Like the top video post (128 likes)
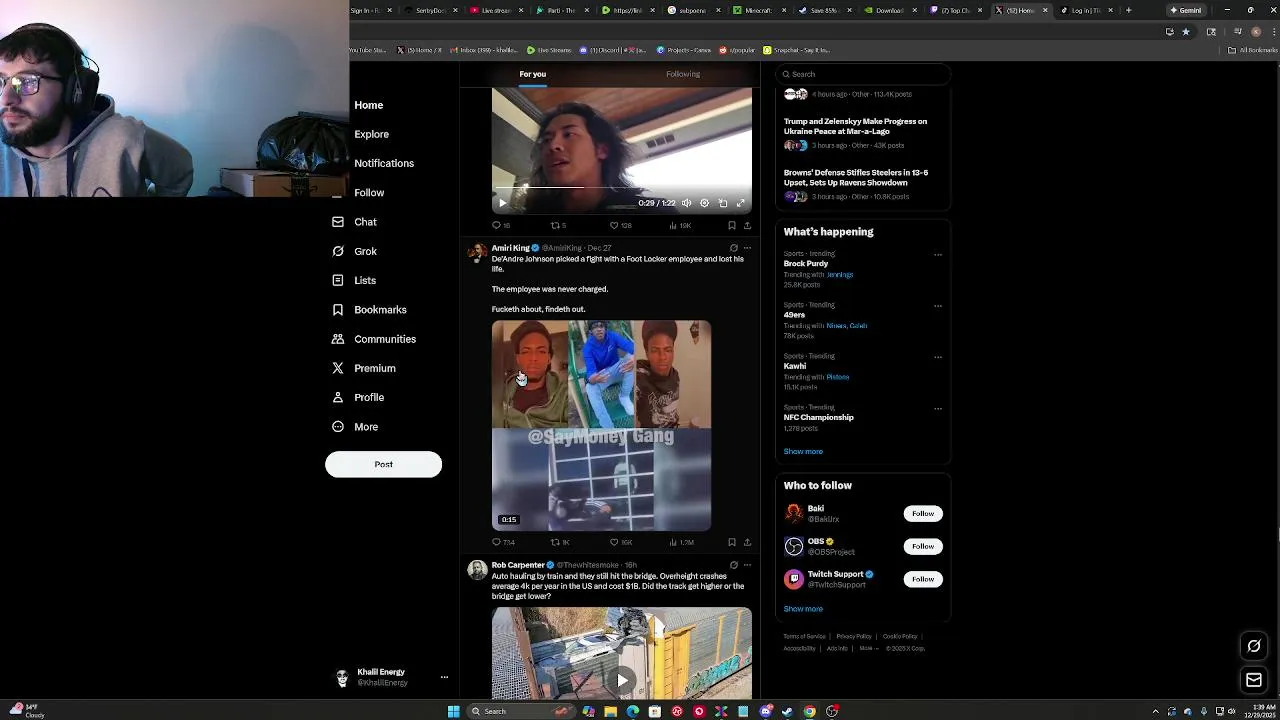The height and width of the screenshot is (720, 1280). pyautogui.click(x=620, y=225)
